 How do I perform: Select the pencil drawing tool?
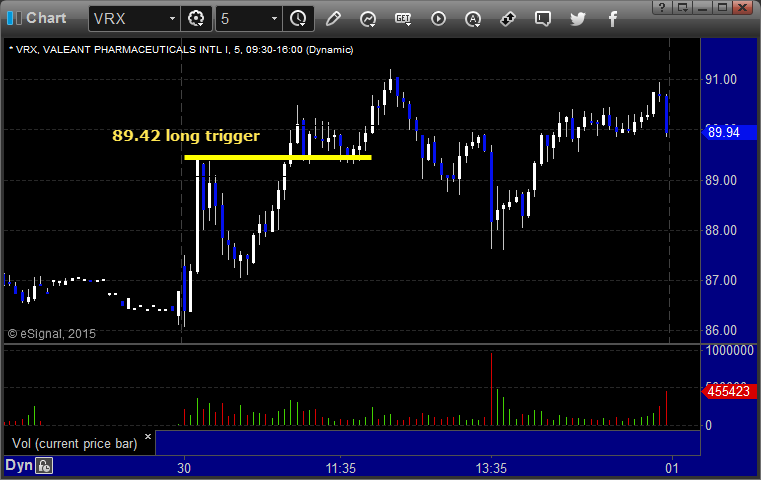[333, 19]
